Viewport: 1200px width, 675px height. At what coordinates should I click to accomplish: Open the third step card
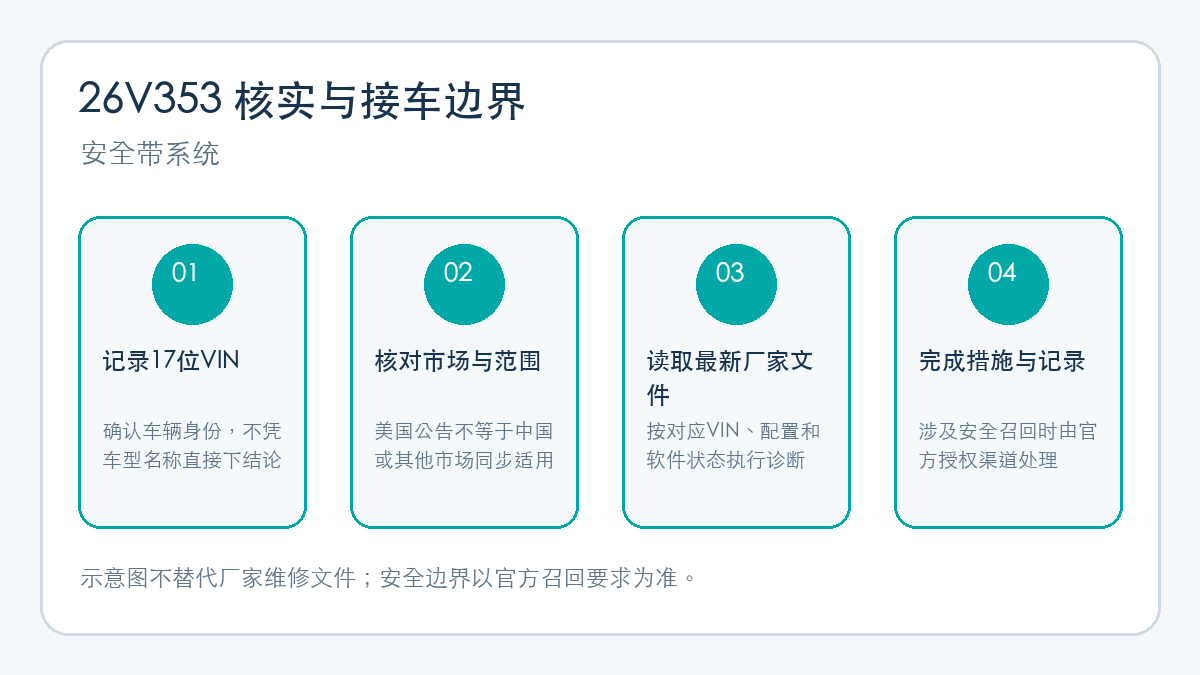pos(736,372)
